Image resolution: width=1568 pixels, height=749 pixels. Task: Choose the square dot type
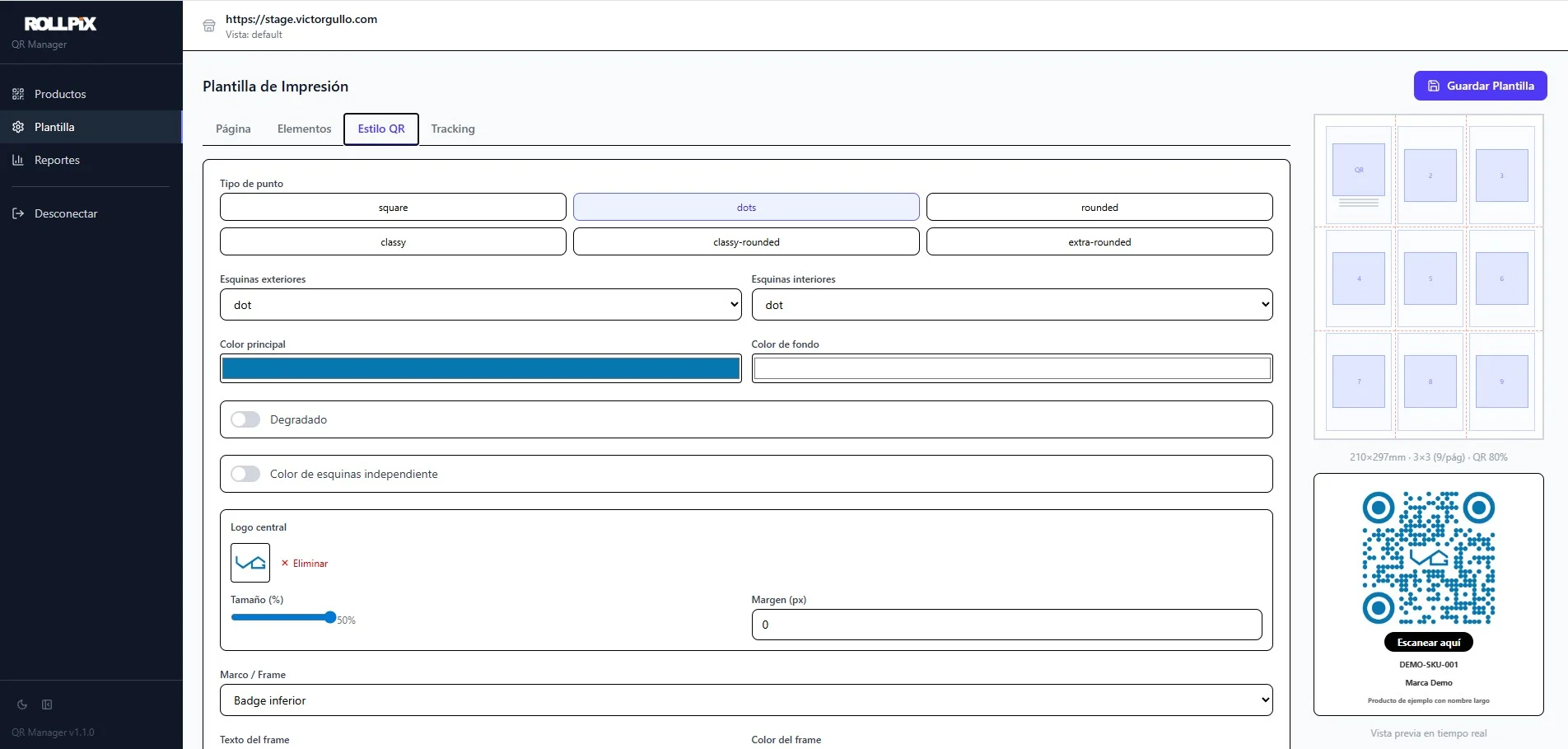click(393, 207)
